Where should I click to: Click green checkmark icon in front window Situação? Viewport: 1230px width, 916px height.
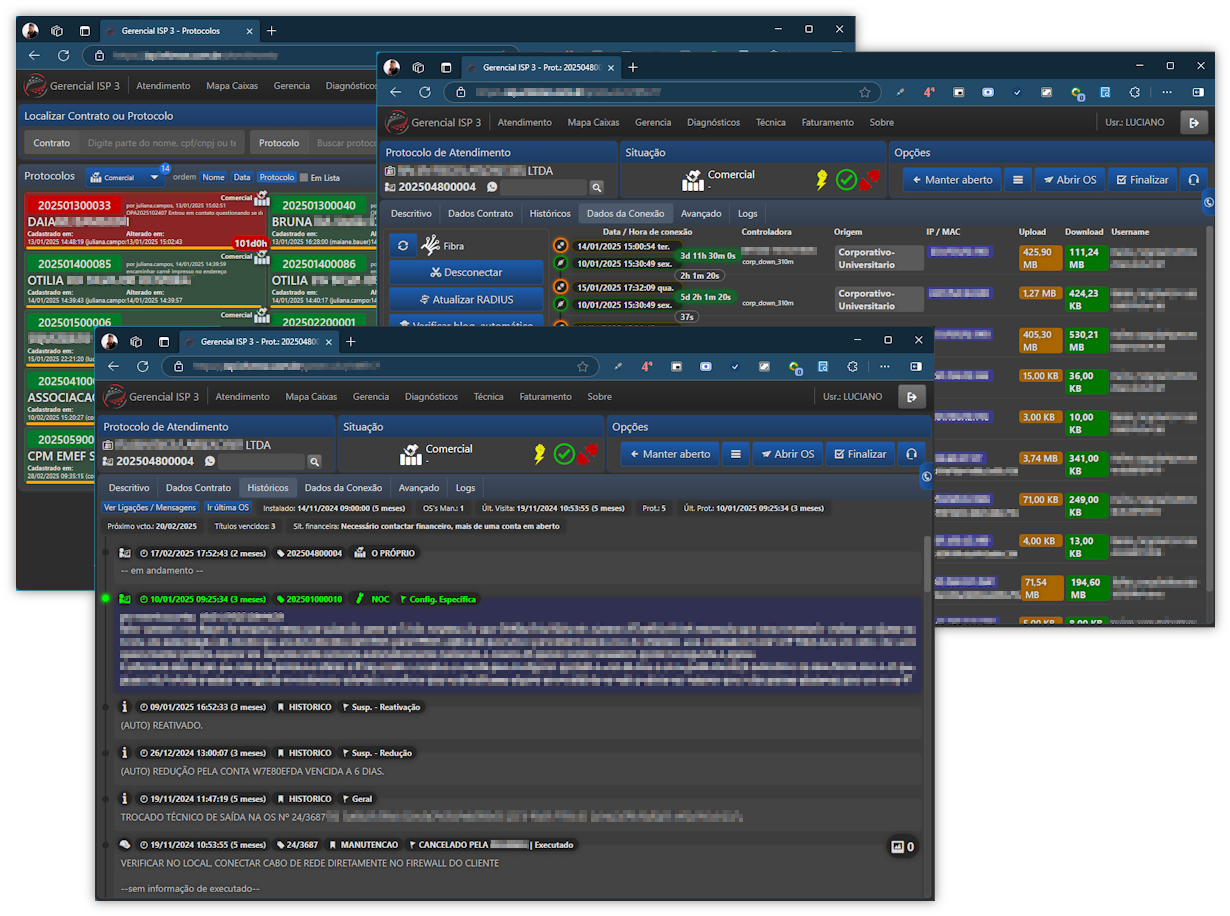(x=564, y=454)
